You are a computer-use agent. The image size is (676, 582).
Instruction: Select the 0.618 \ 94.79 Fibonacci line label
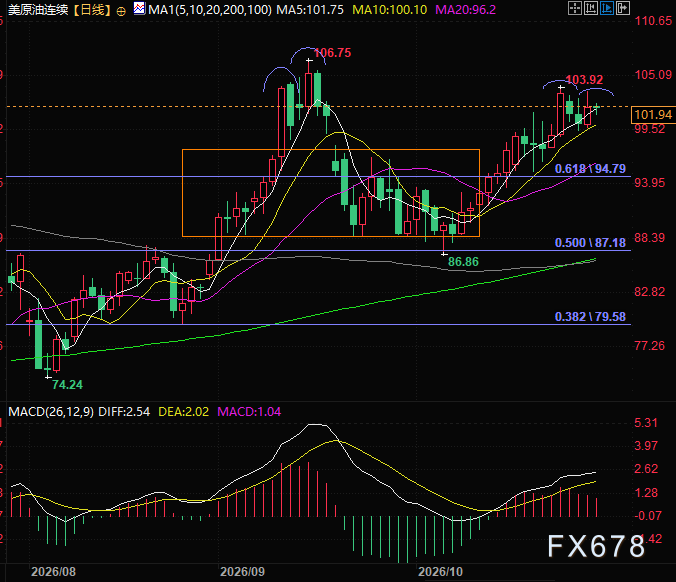pos(590,169)
